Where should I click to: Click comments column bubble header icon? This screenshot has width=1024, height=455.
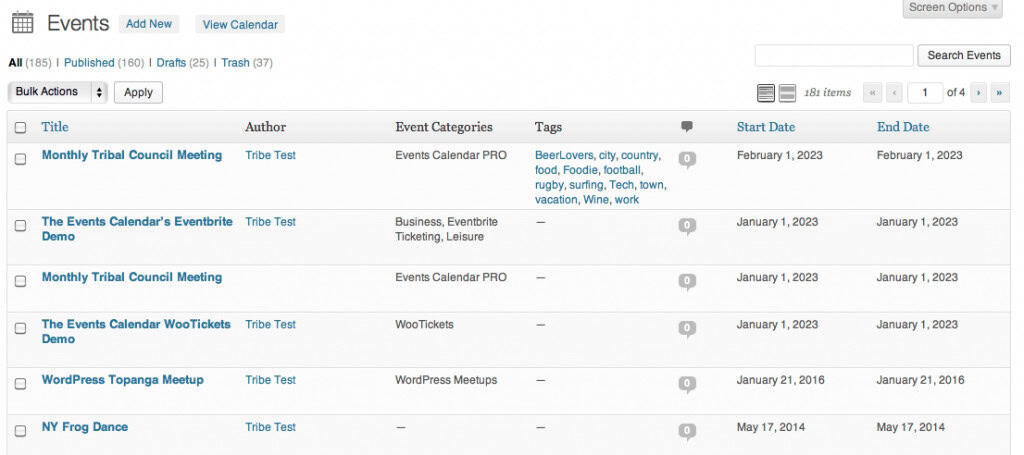click(x=686, y=127)
